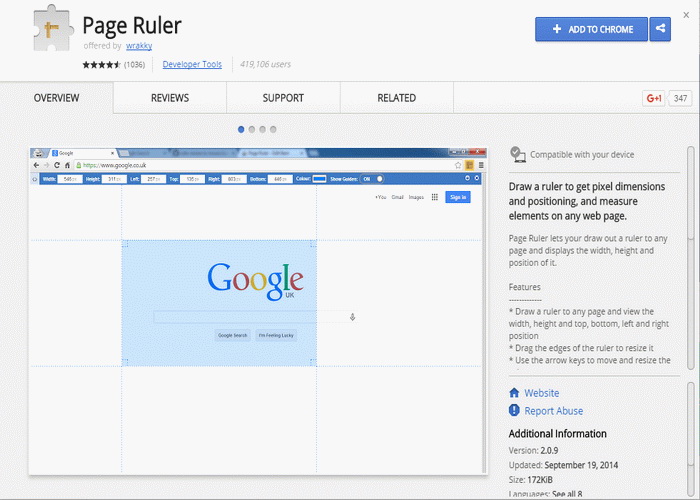The image size is (700, 500).
Task: Open the Support tab
Action: [283, 98]
